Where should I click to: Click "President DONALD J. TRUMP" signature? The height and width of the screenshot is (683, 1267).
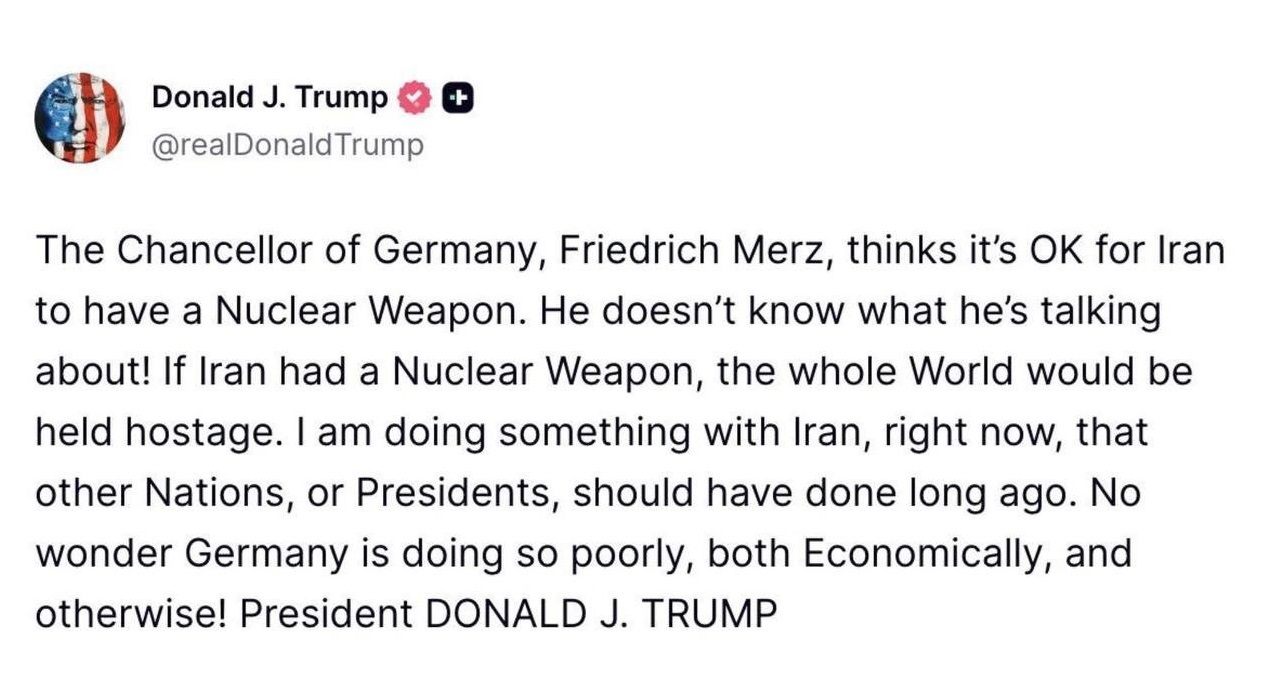(x=507, y=614)
